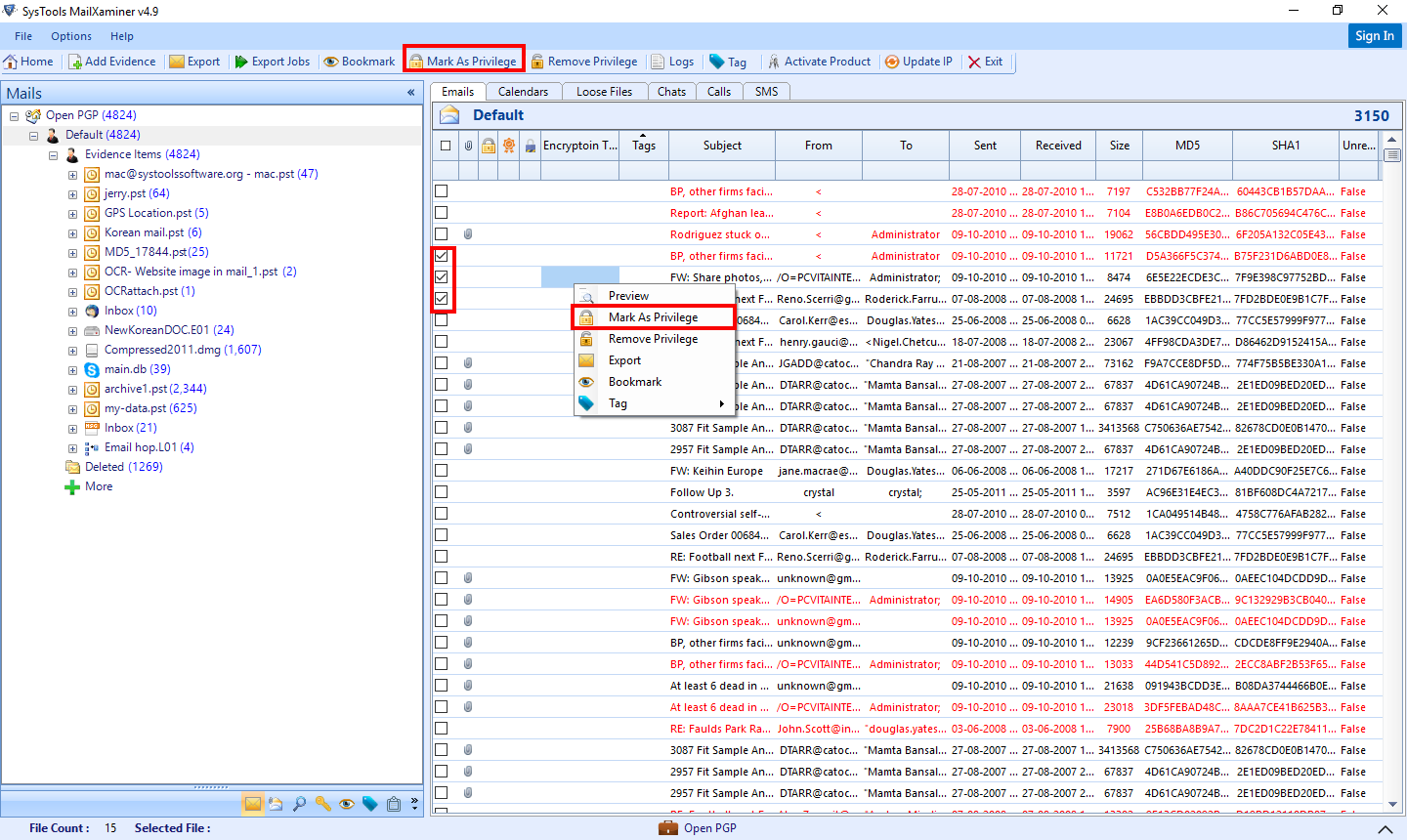This screenshot has height=840, width=1407.
Task: Click the red Exit toolbar icon
Action: 974,62
